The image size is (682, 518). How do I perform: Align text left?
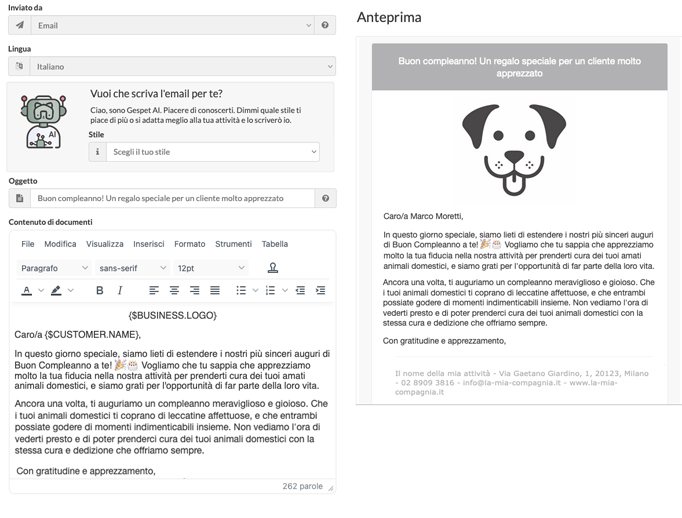coord(154,291)
